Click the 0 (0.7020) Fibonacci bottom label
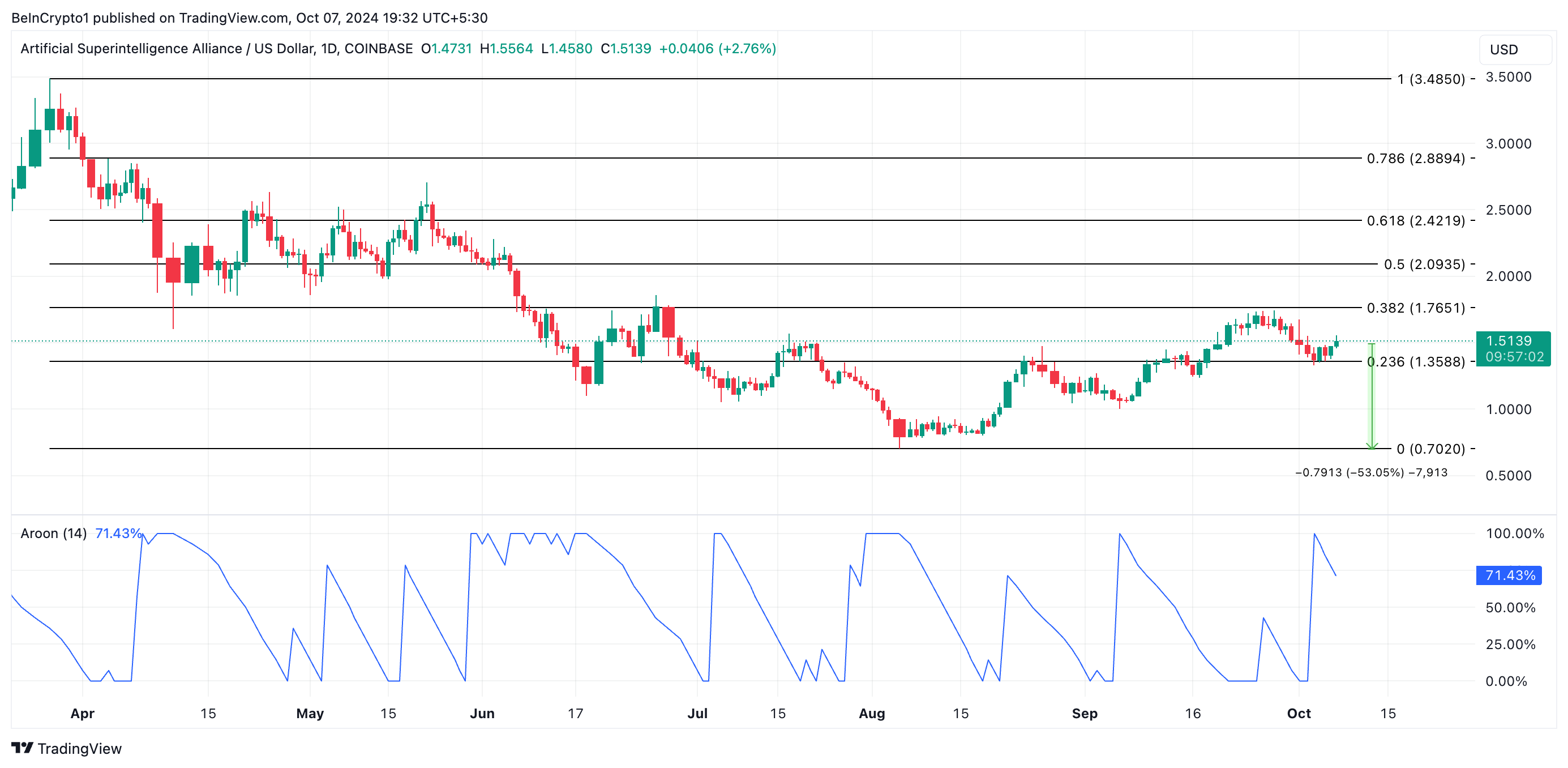The width and height of the screenshot is (1568, 768). (x=1430, y=449)
